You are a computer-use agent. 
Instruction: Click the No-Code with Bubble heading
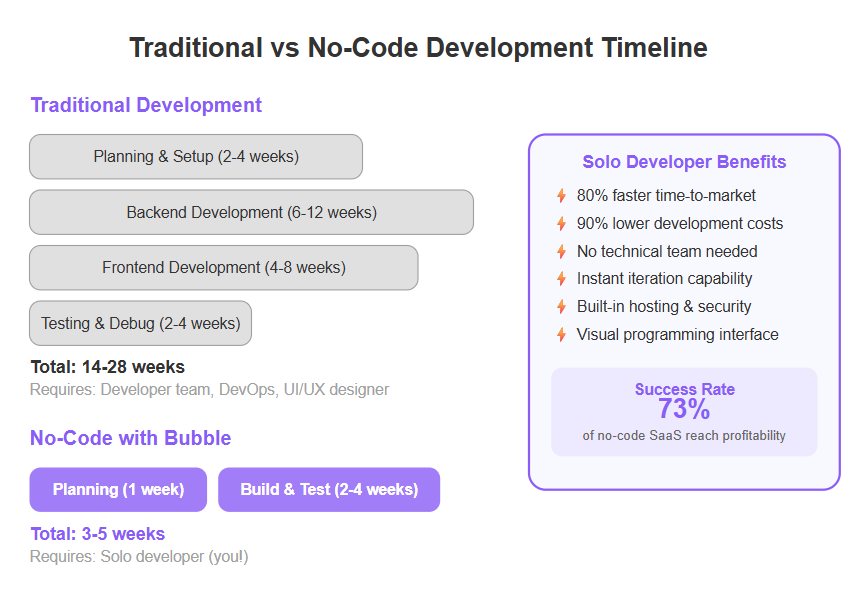(x=131, y=438)
